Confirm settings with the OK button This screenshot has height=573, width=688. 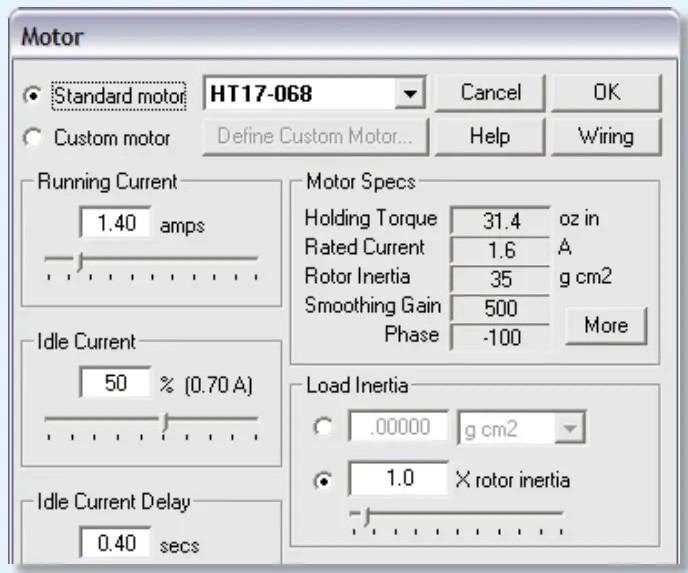pyautogui.click(x=606, y=93)
